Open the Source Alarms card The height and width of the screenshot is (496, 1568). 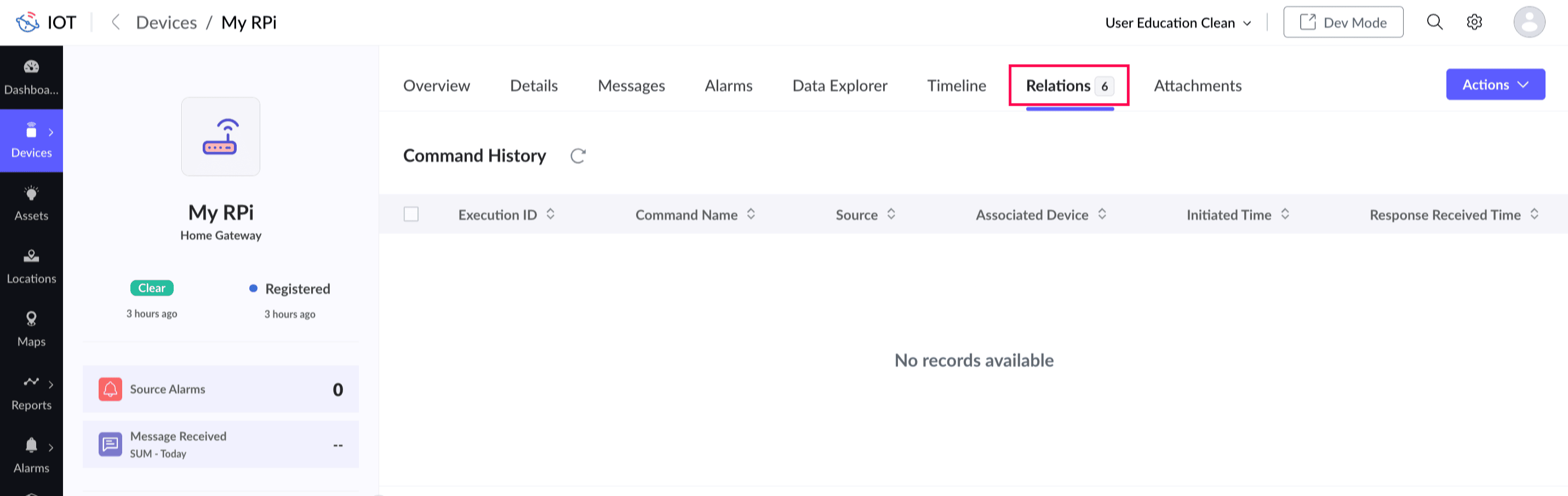point(220,389)
